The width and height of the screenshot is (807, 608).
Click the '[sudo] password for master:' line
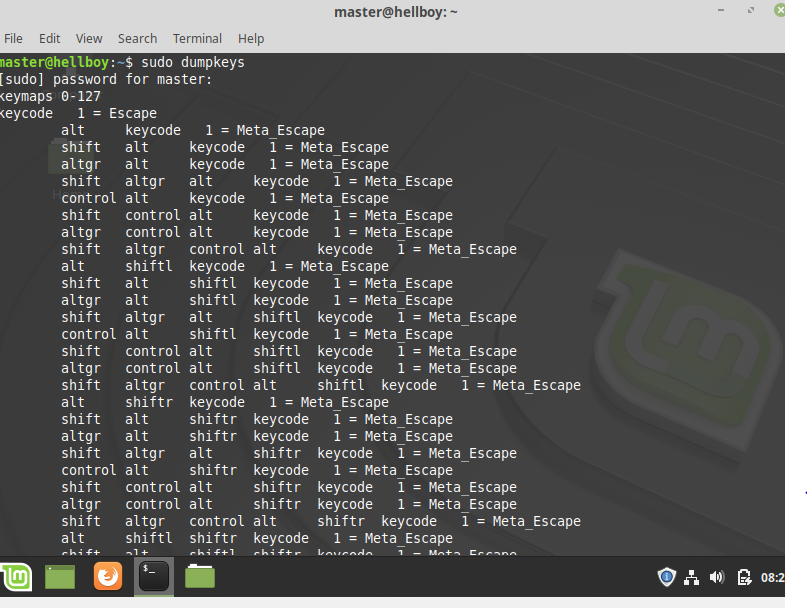coord(106,79)
